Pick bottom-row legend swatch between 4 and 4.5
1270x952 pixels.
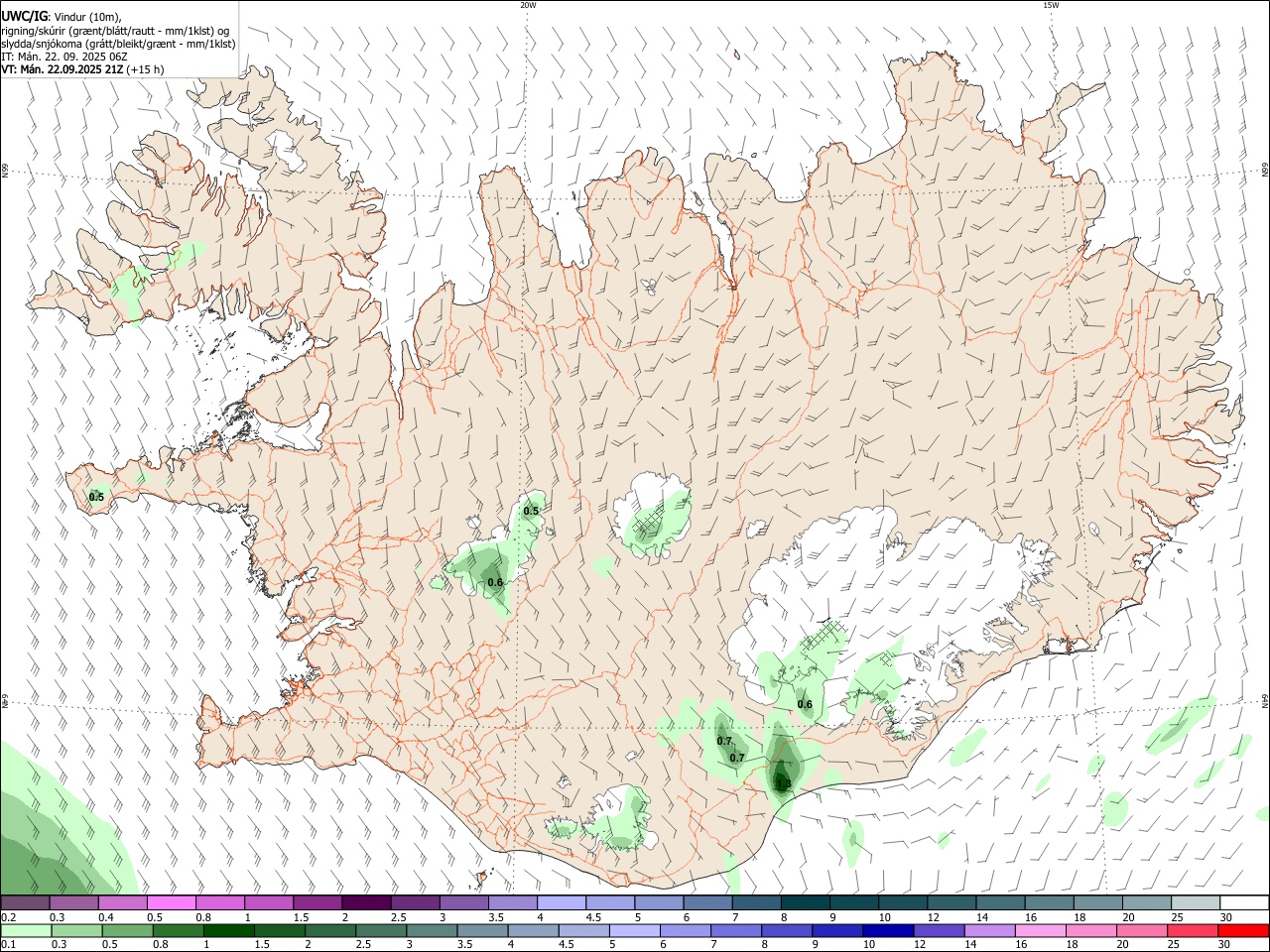click(x=534, y=930)
